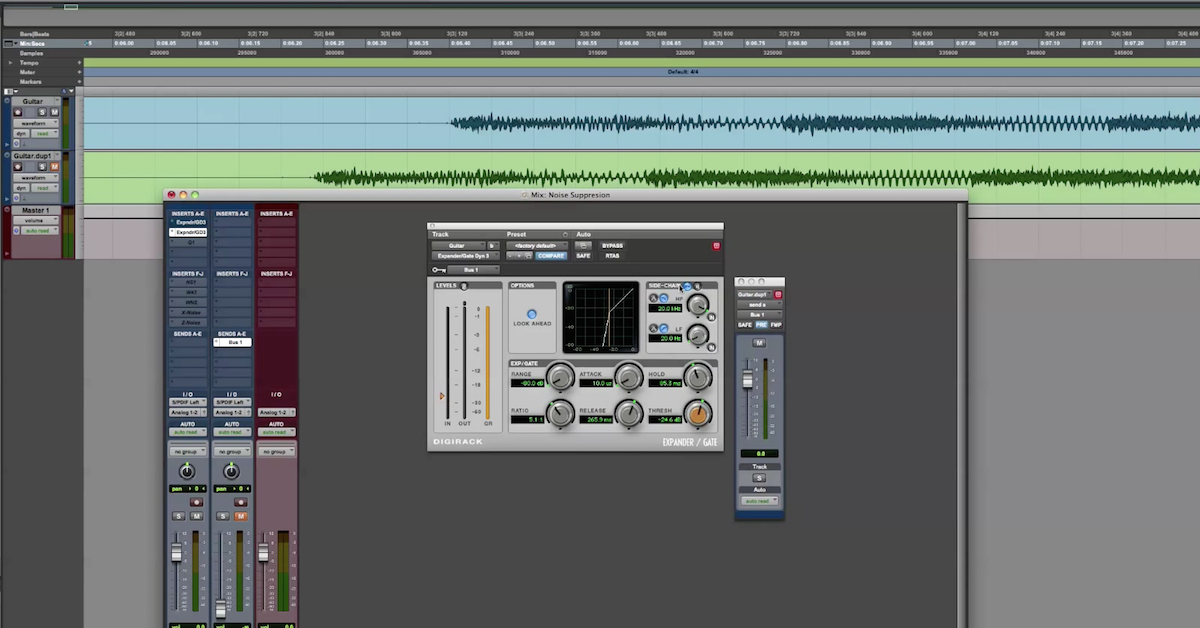The height and width of the screenshot is (628, 1200).
Task: Open the Guitar track selector in plug-in
Action: tap(458, 245)
